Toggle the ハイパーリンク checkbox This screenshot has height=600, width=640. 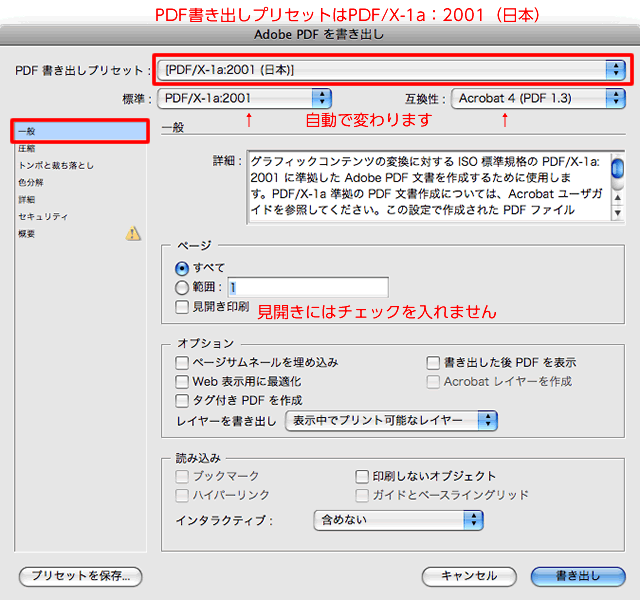click(182, 496)
